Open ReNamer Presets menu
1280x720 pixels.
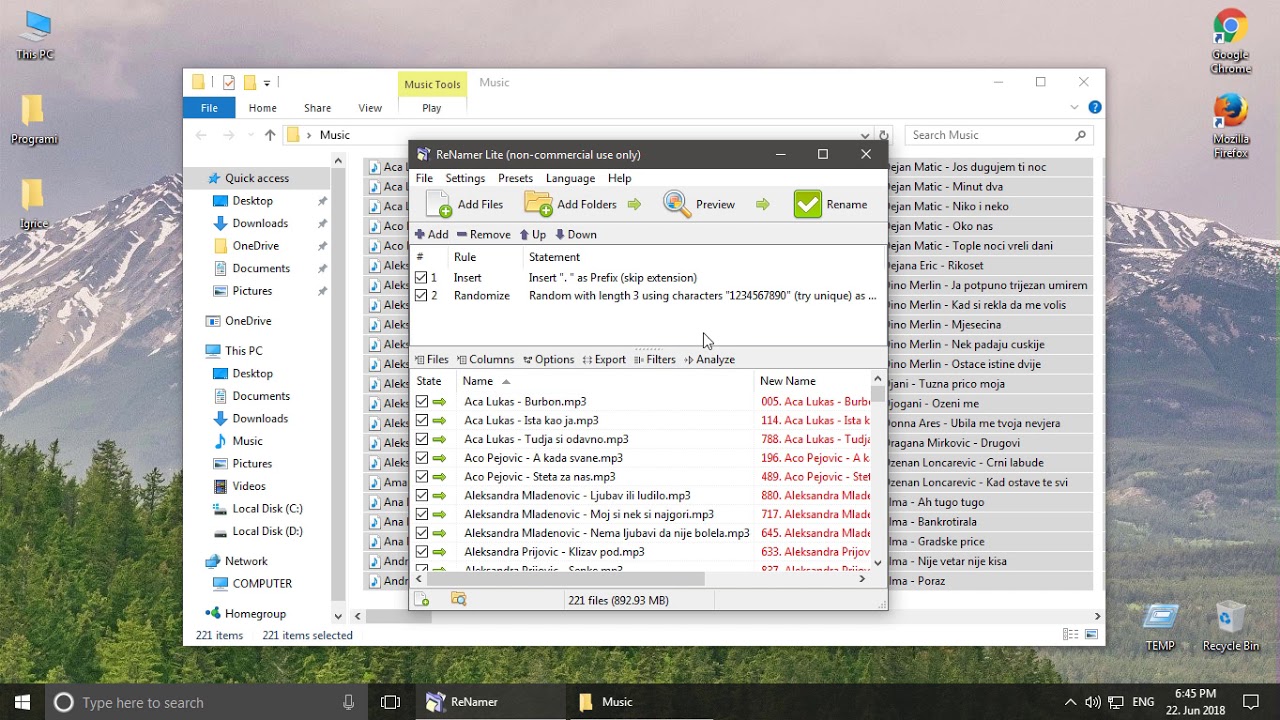point(515,178)
